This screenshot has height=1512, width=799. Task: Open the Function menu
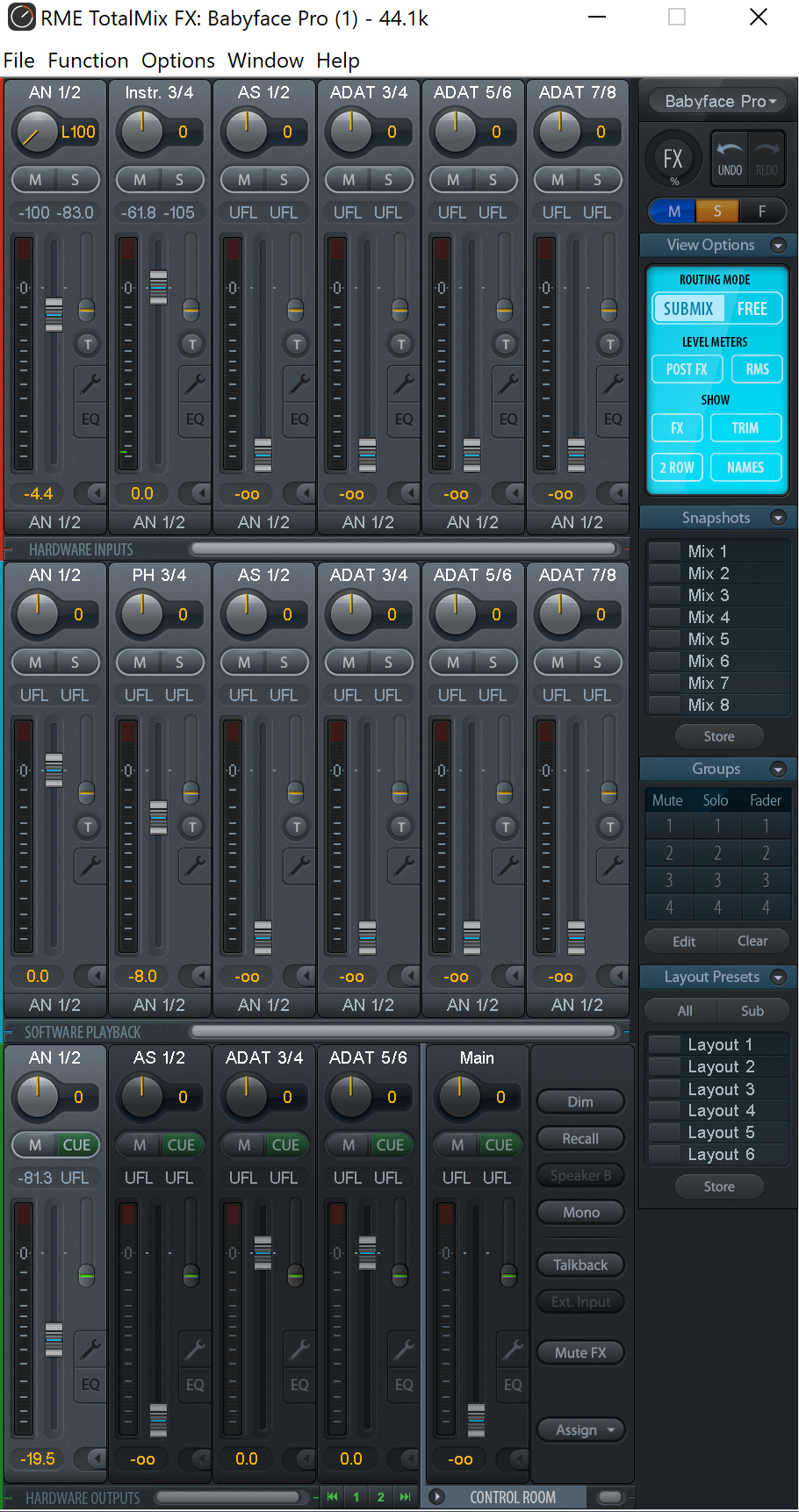click(89, 61)
